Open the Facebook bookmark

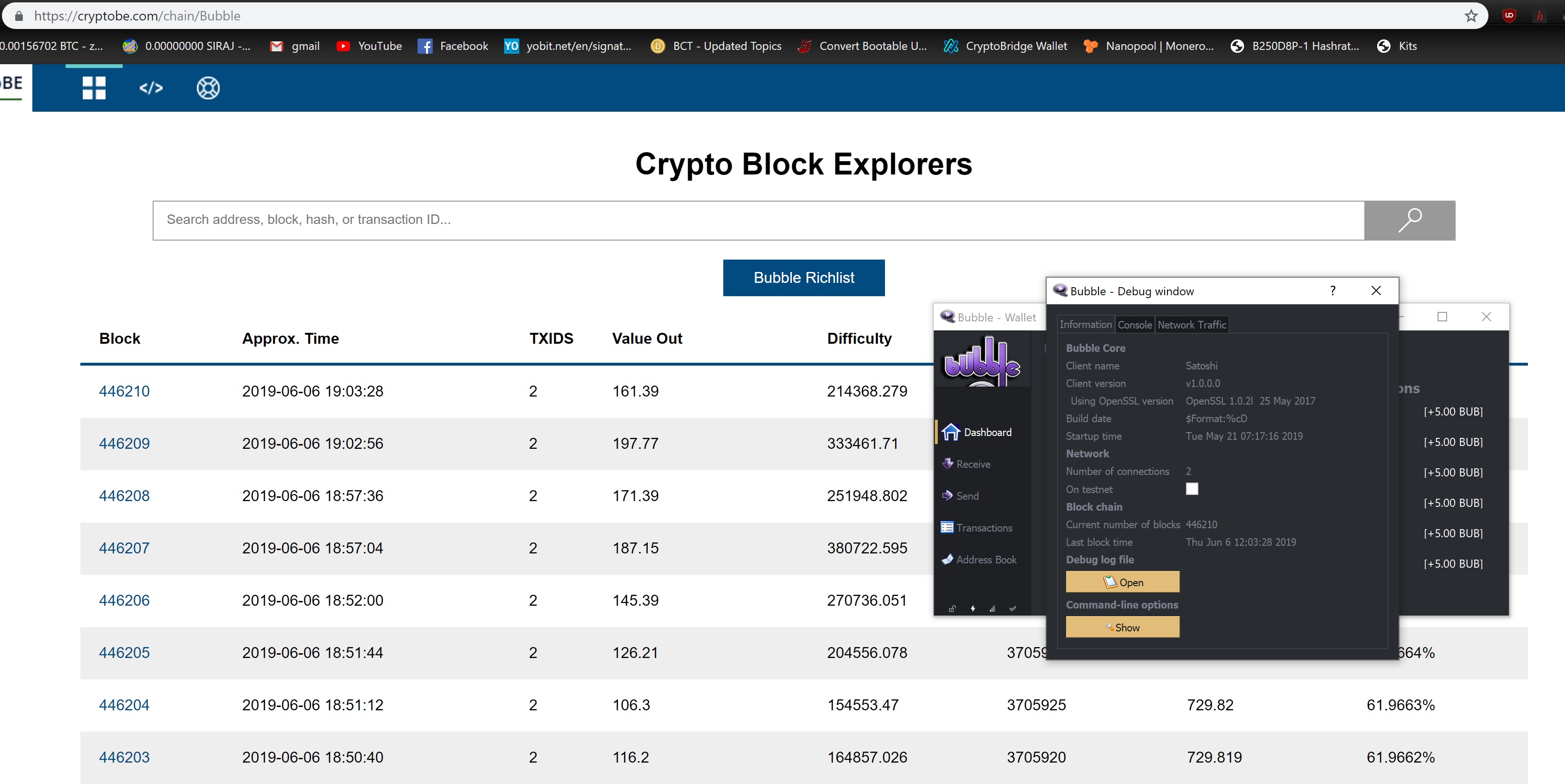tap(453, 46)
